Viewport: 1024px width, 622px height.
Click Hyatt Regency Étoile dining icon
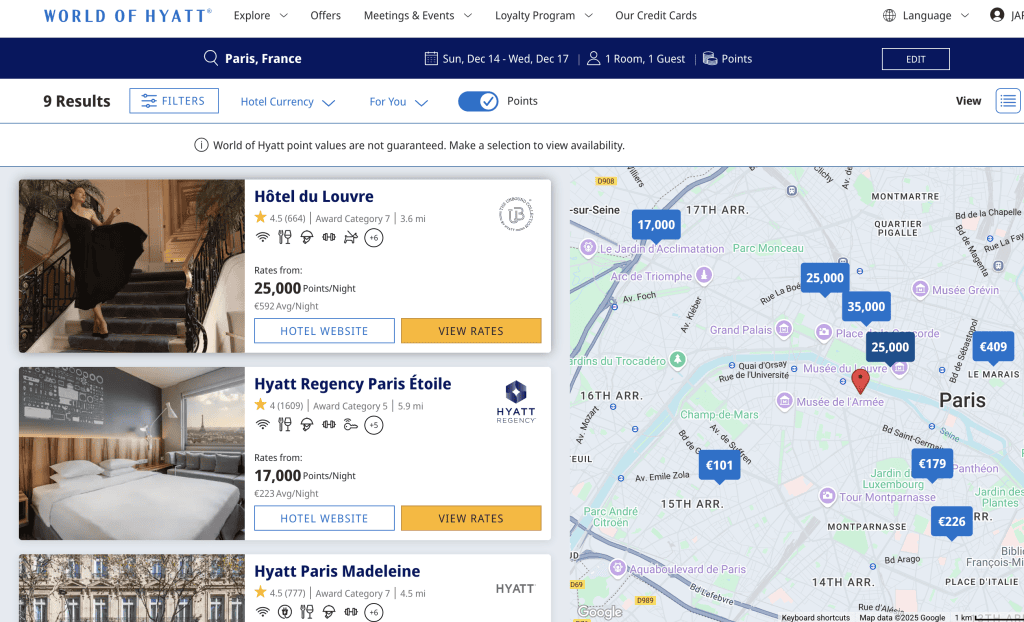coord(285,425)
